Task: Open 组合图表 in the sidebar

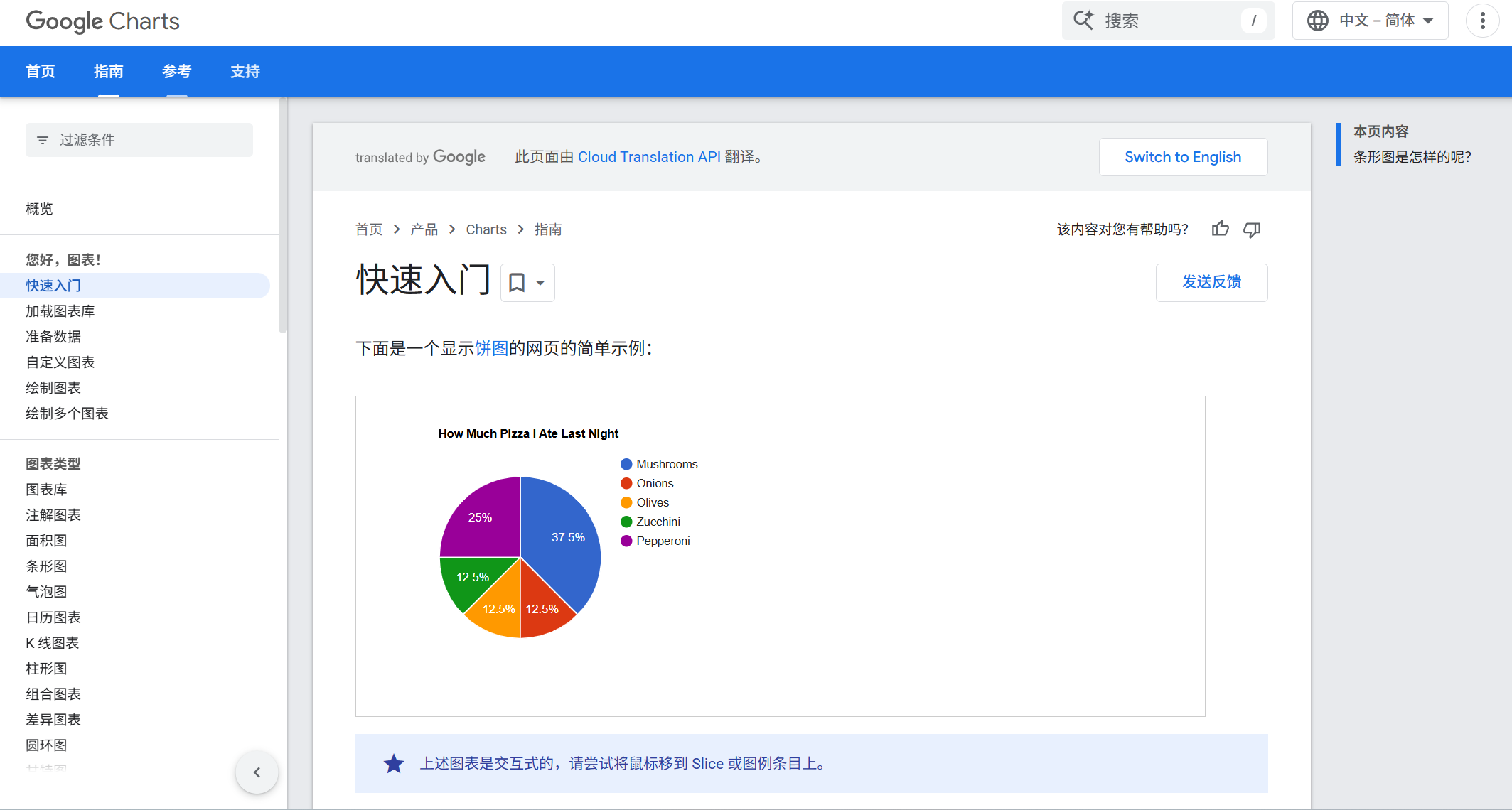Action: (x=53, y=694)
